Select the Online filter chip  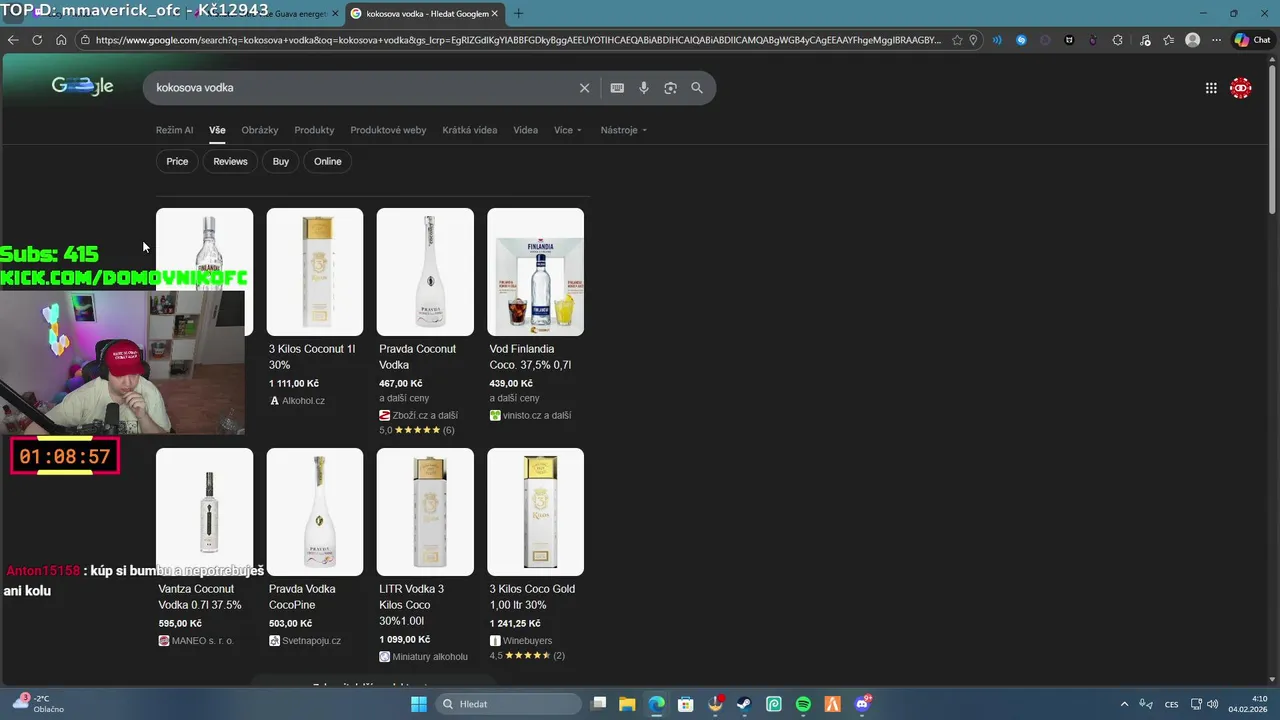point(327,161)
